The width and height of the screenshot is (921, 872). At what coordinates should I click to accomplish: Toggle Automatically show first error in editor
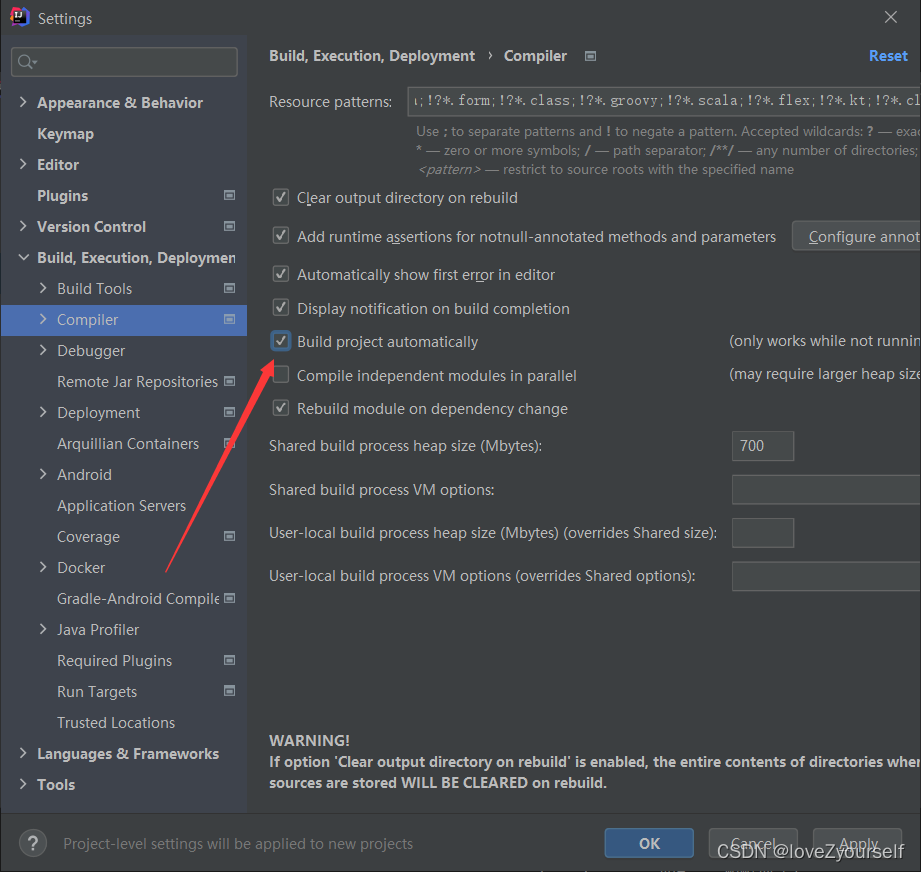coord(281,274)
